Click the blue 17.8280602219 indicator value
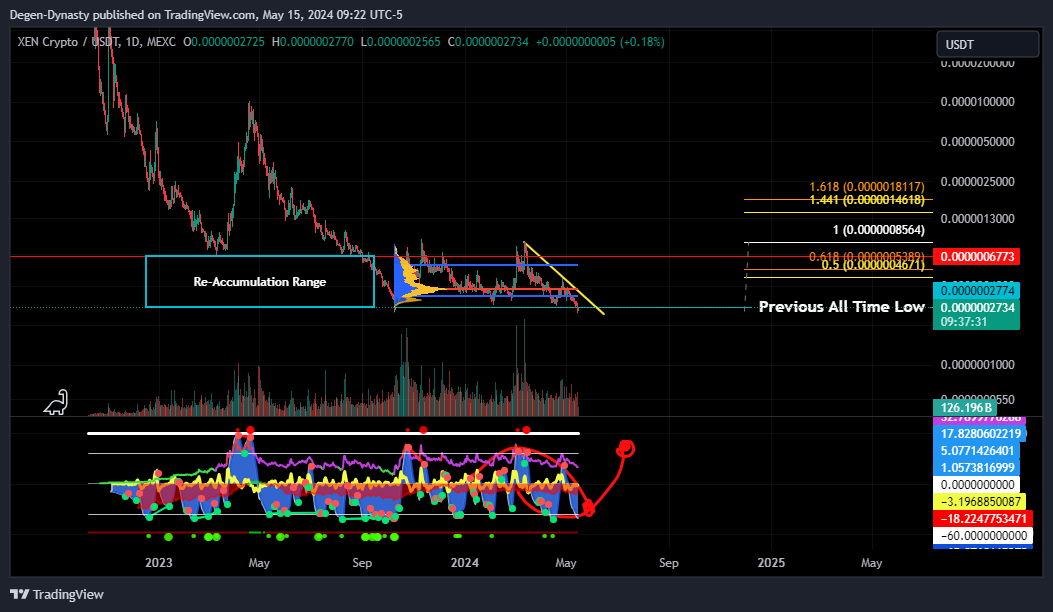 click(x=980, y=434)
